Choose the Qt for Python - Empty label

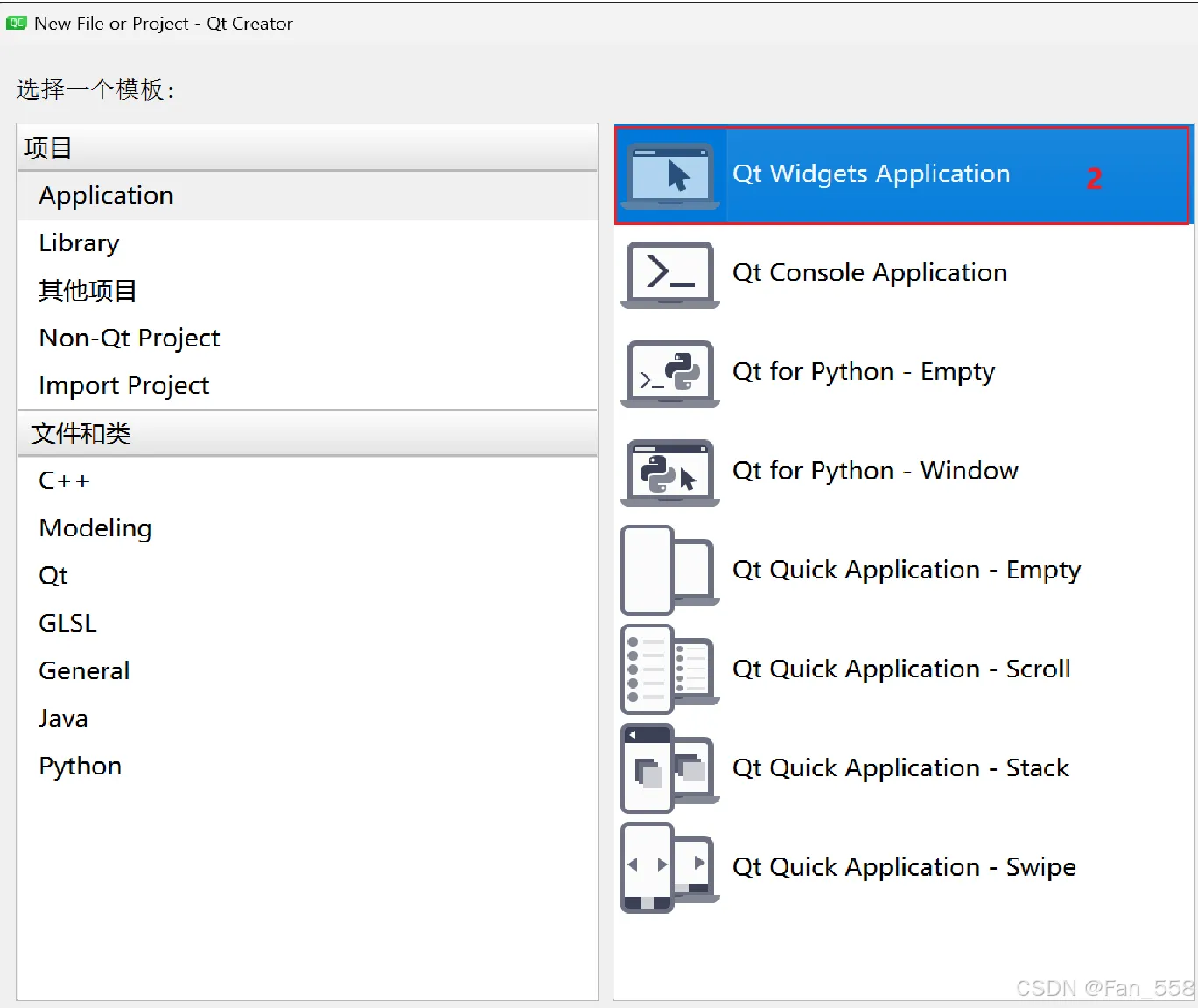[x=864, y=372]
